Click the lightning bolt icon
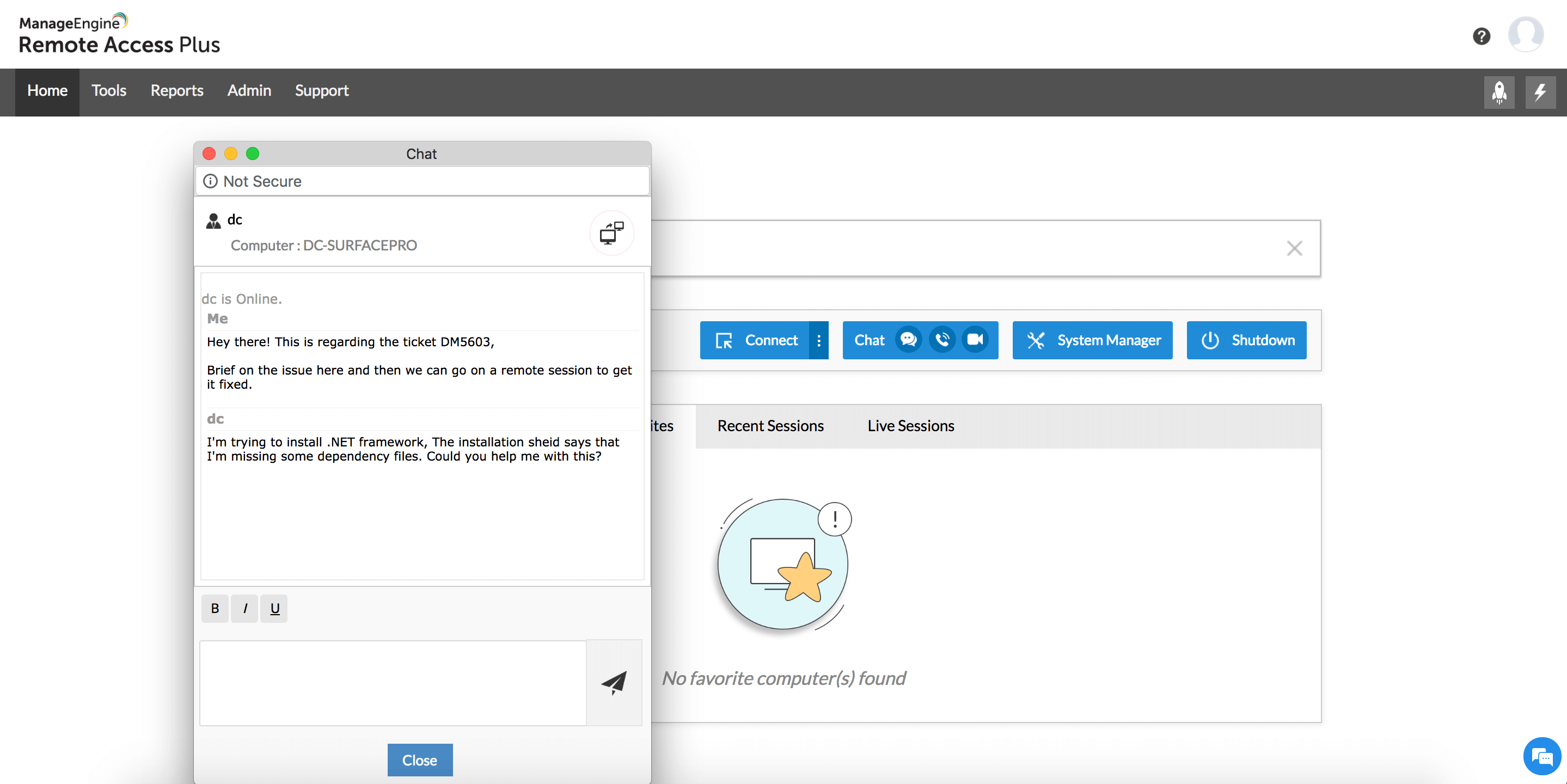 click(1540, 92)
